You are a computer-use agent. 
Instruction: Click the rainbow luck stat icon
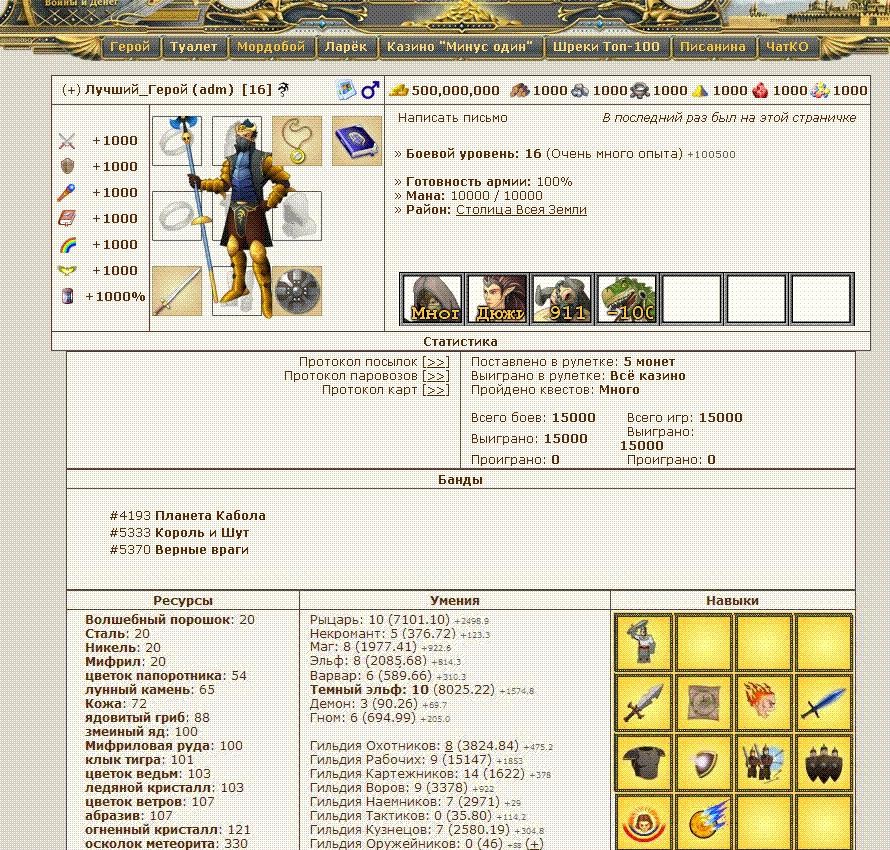68,245
